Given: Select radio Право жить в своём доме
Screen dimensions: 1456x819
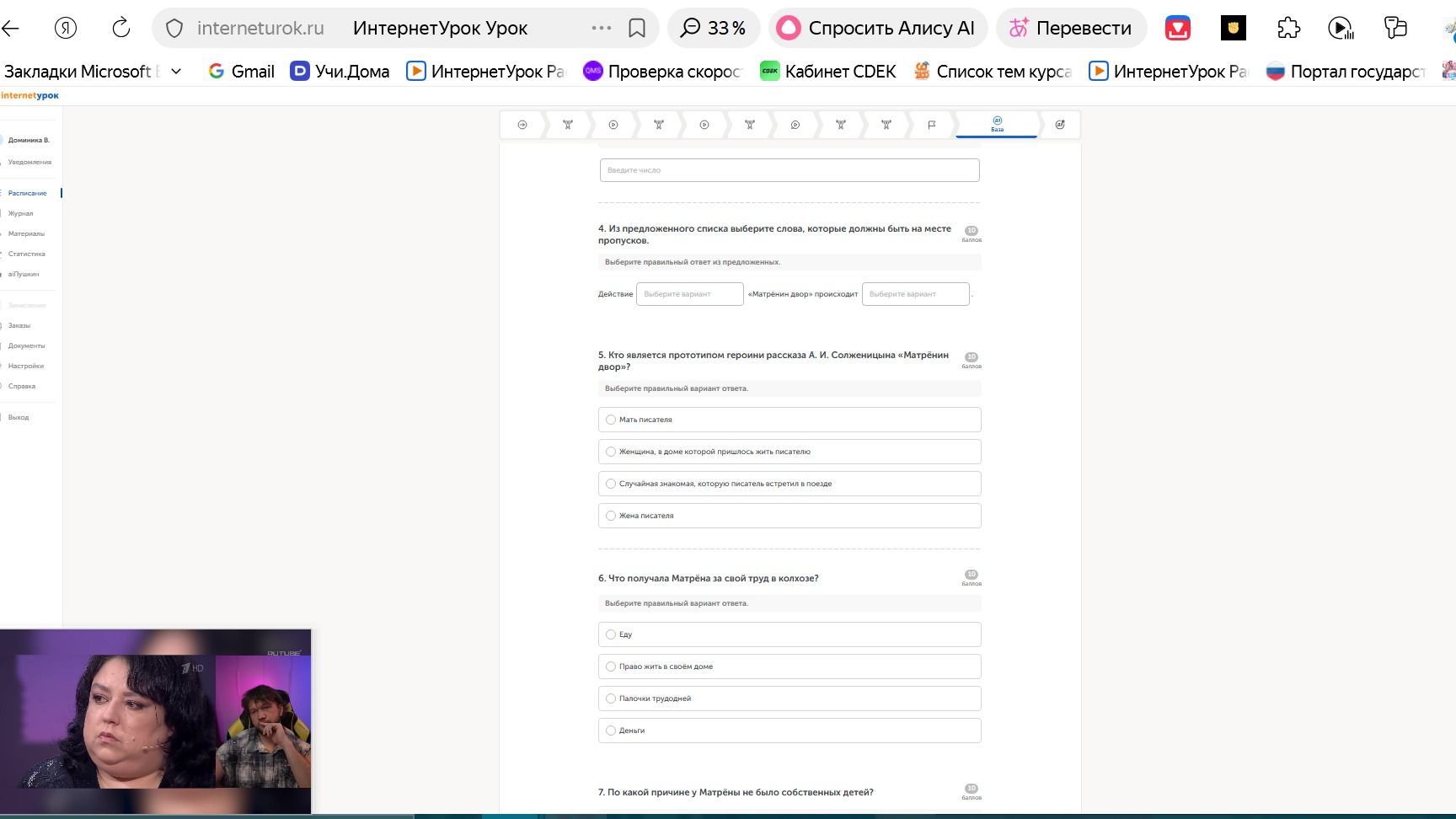Looking at the screenshot, I should [611, 666].
